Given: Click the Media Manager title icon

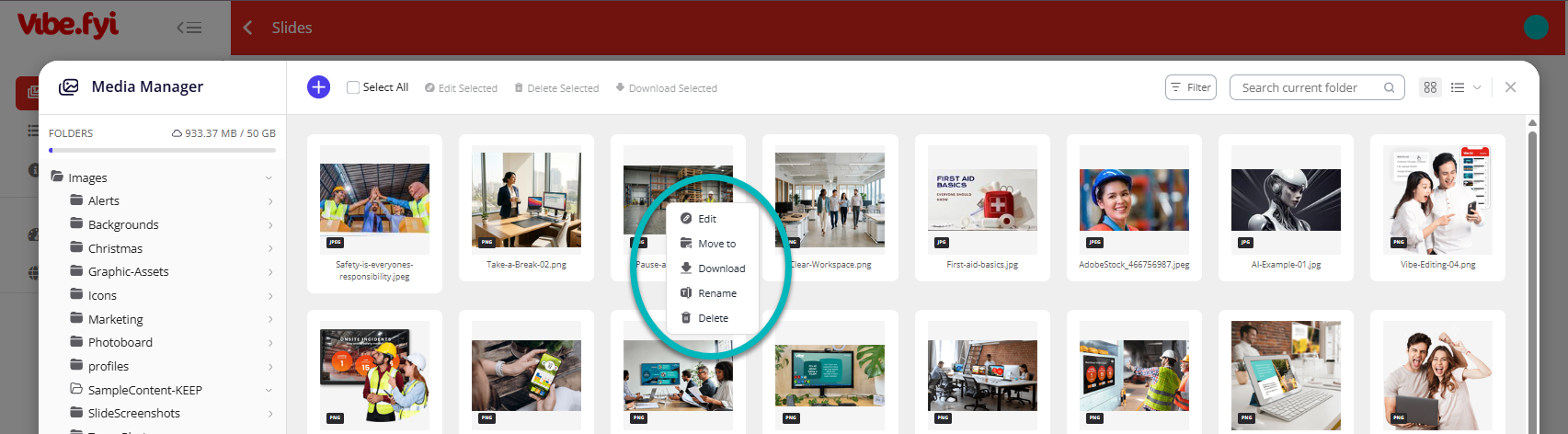Looking at the screenshot, I should (x=69, y=86).
